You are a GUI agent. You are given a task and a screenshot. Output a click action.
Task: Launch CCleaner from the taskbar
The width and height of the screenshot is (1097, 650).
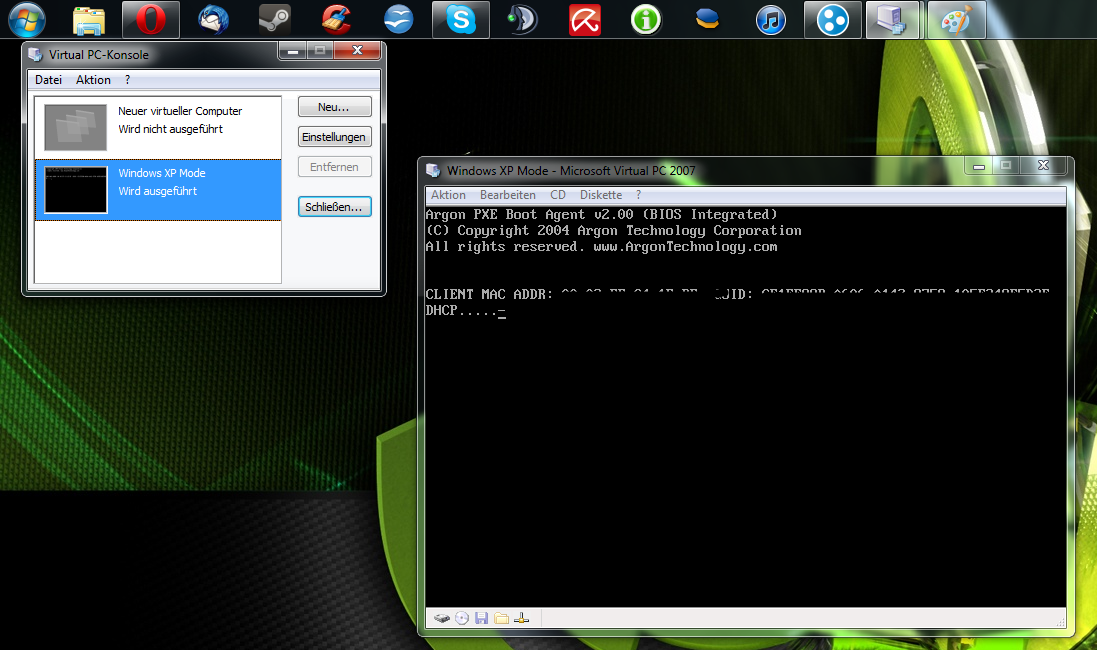[337, 20]
